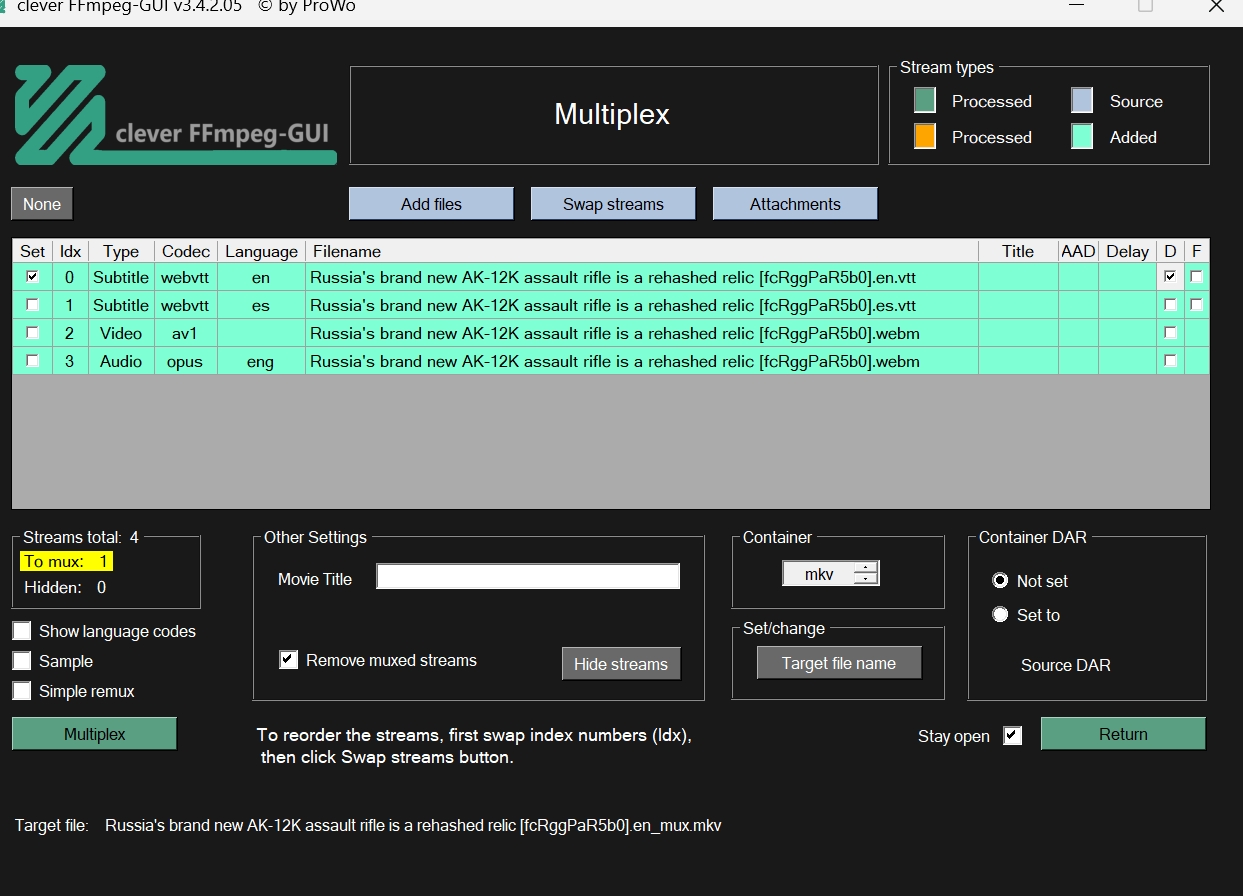Click the Filename column header
The width and height of the screenshot is (1243, 896).
(642, 251)
